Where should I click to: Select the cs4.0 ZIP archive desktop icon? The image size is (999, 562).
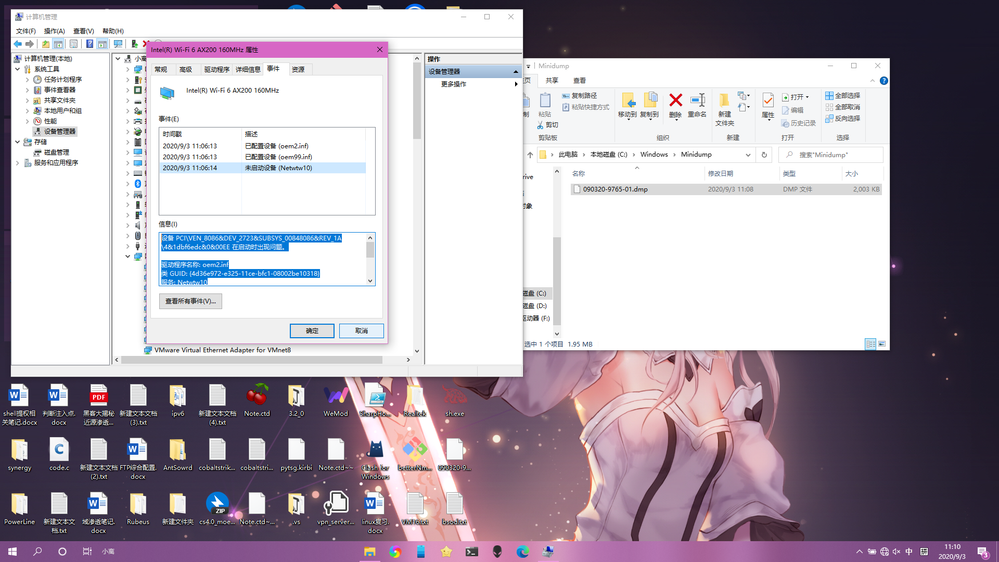217,508
